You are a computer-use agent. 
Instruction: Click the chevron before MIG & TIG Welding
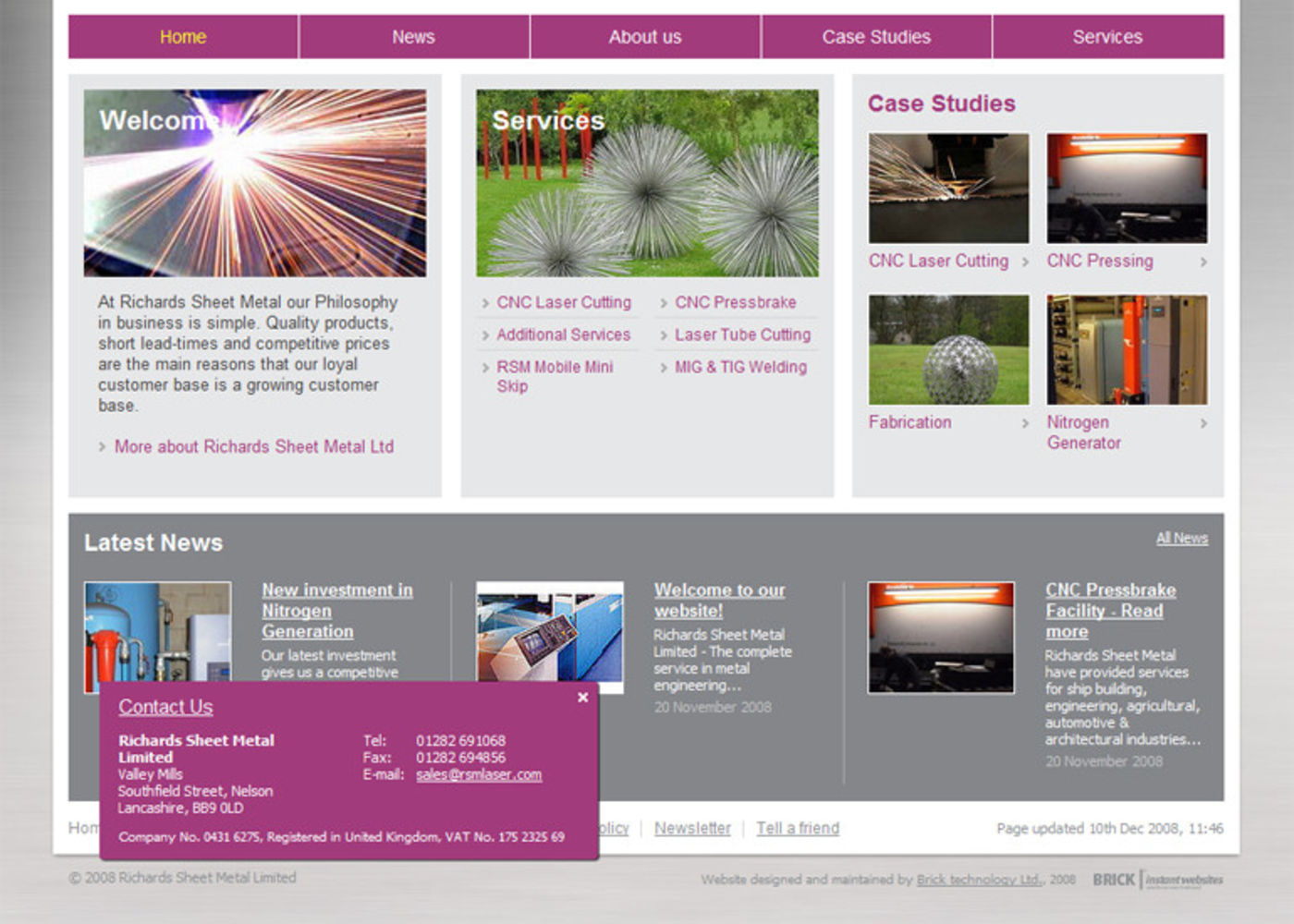665,367
